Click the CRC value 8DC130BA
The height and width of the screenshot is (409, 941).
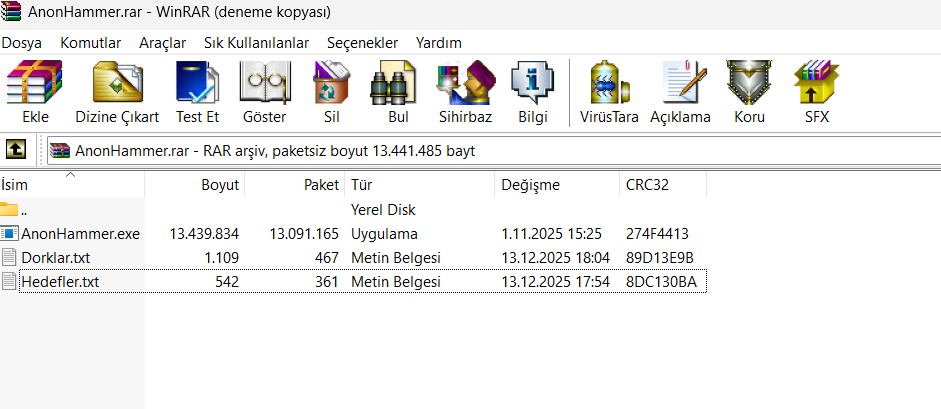click(x=661, y=281)
